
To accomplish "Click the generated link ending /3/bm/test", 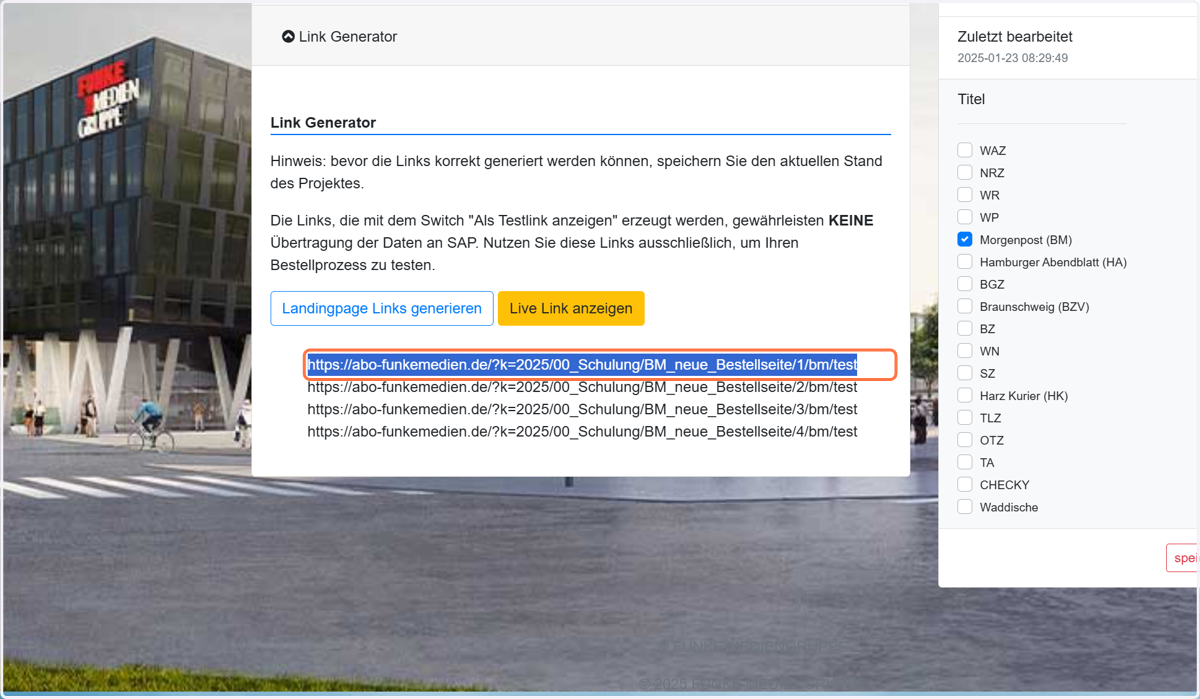I will [x=582, y=409].
